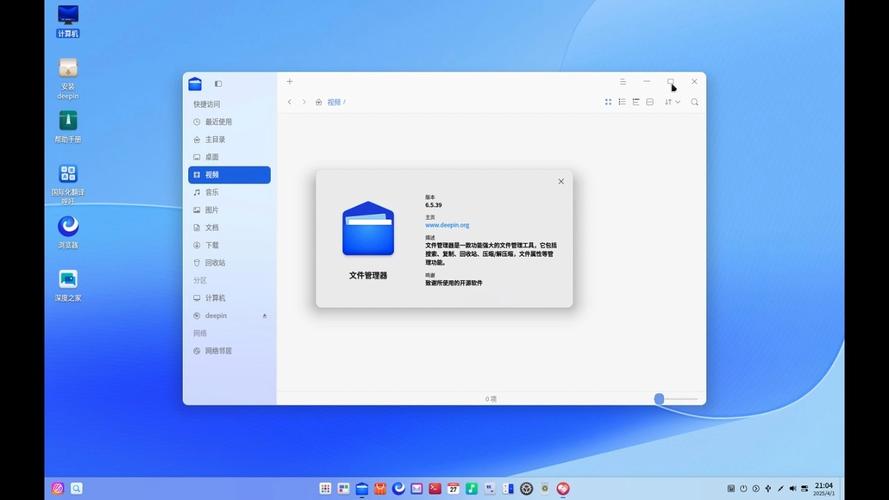Select the deepin partition in the sidebar
The image size is (889, 500).
pyautogui.click(x=229, y=315)
